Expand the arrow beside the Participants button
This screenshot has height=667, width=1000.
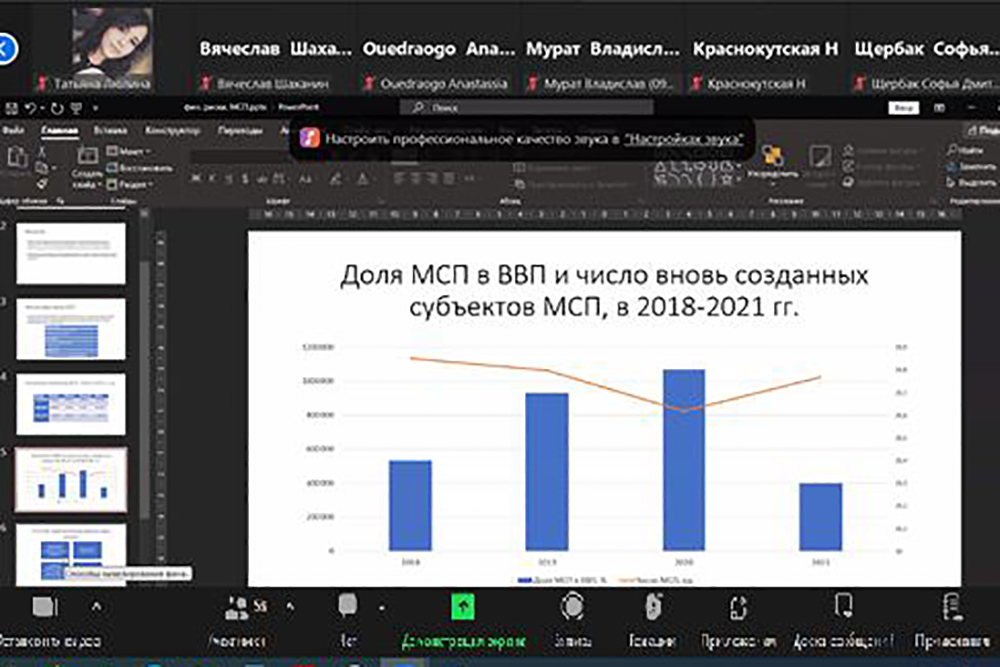(x=290, y=606)
